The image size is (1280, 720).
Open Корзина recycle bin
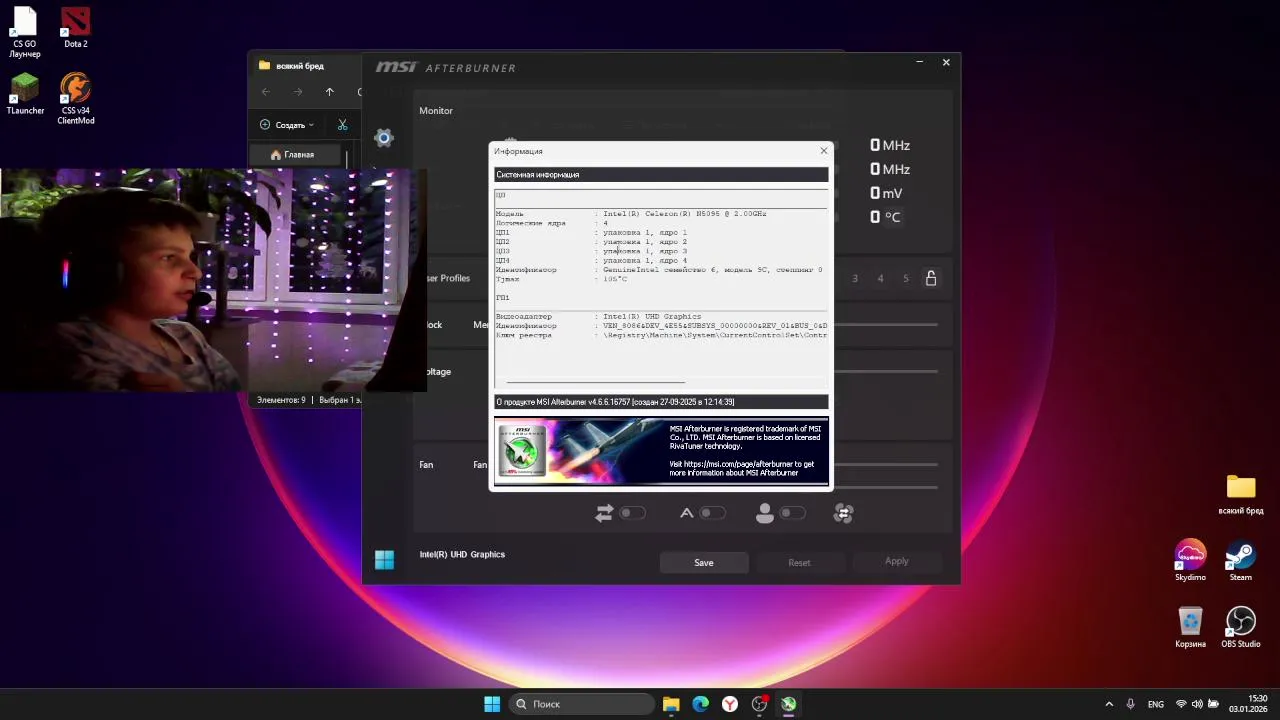point(1190,627)
